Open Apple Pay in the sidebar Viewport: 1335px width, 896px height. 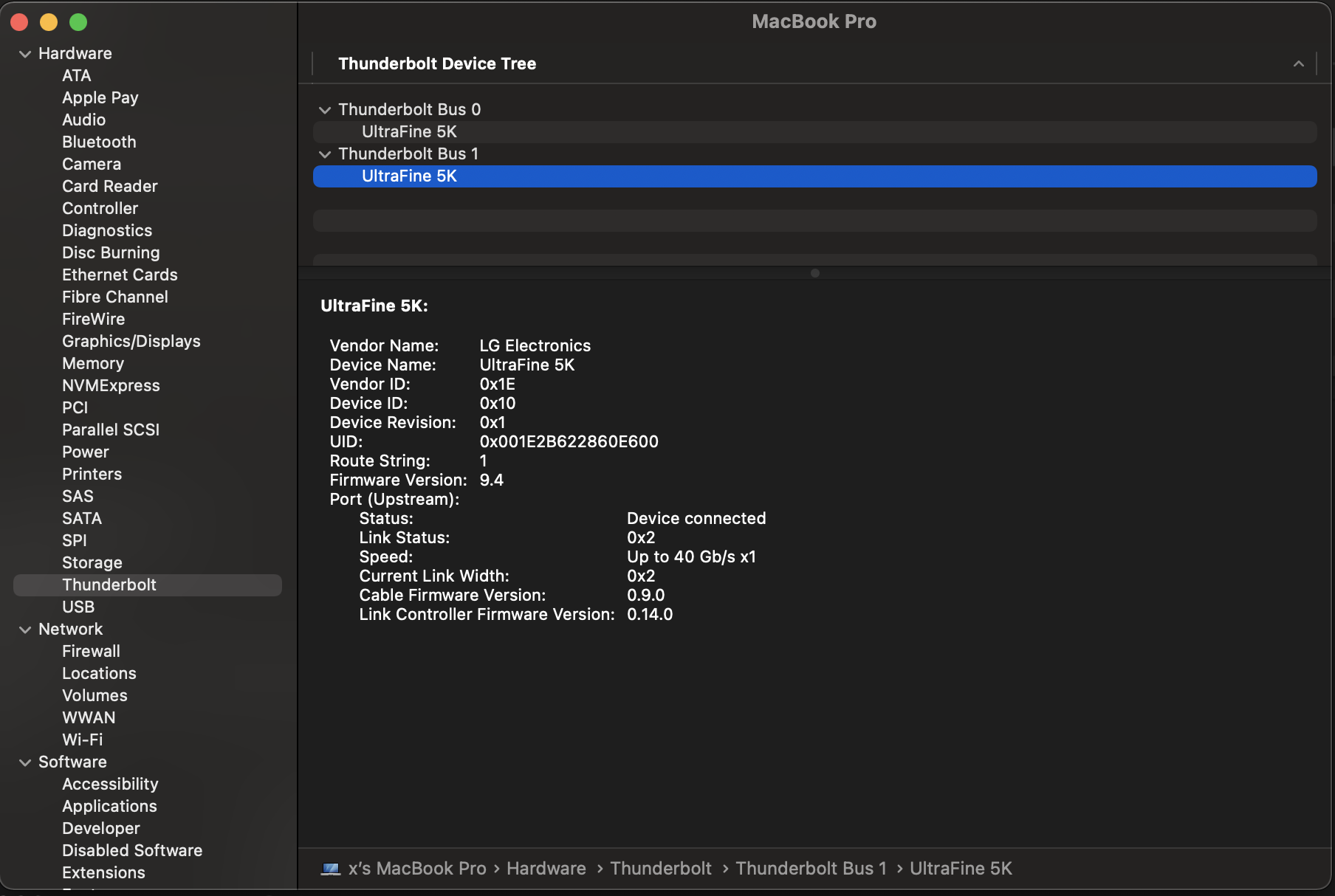100,98
